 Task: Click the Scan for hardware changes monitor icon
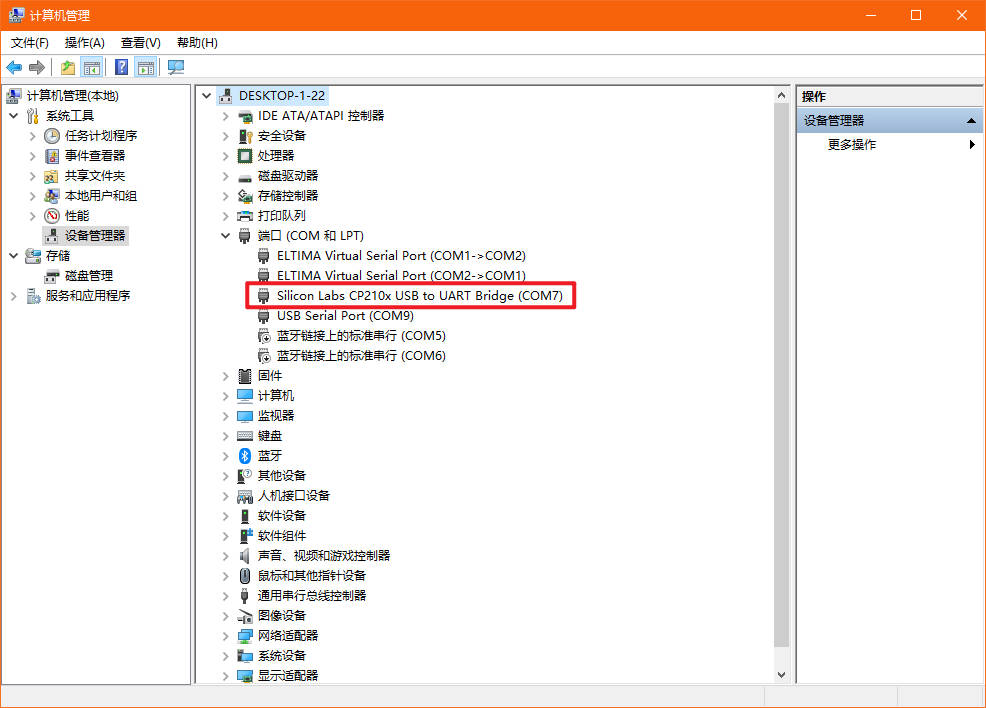pyautogui.click(x=176, y=67)
